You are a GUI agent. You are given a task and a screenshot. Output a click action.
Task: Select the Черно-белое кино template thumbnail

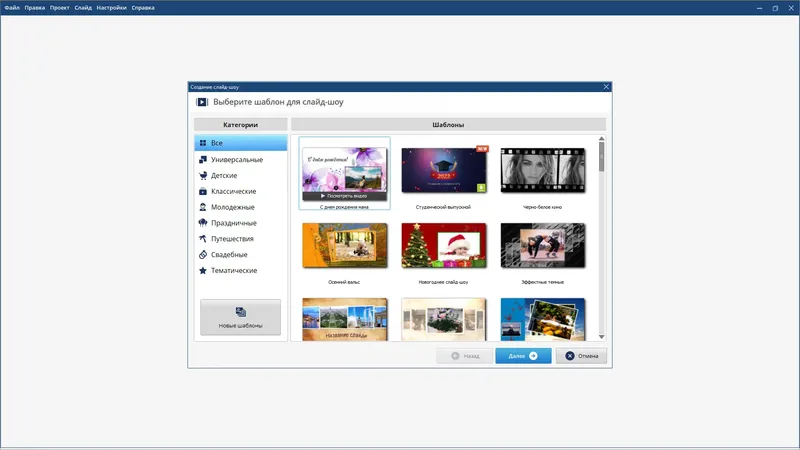(x=543, y=170)
